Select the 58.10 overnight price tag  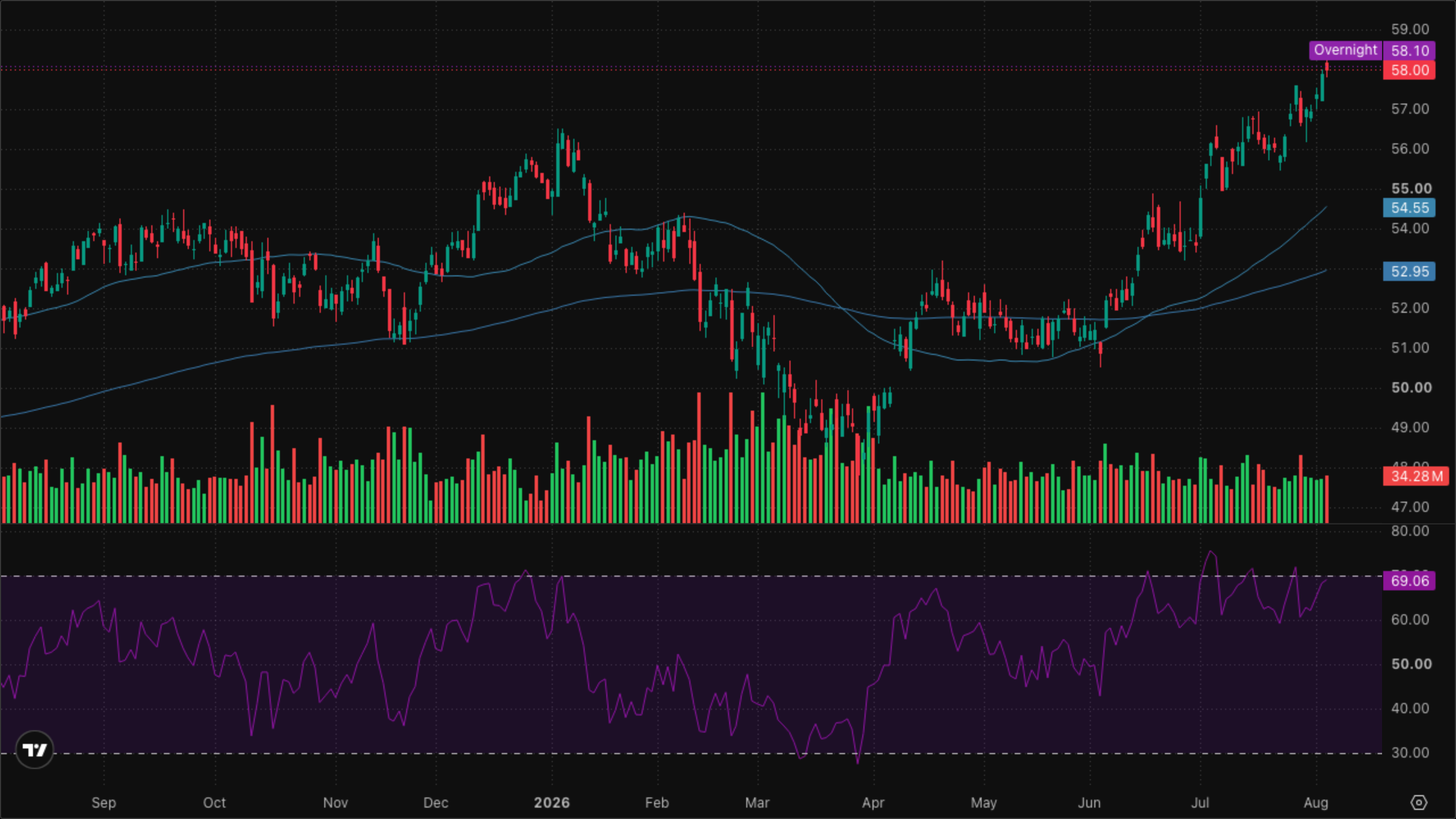tap(1409, 51)
